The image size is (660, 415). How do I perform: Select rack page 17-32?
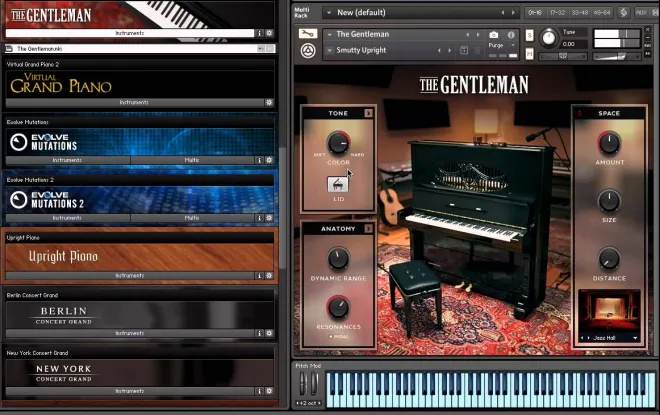557,13
